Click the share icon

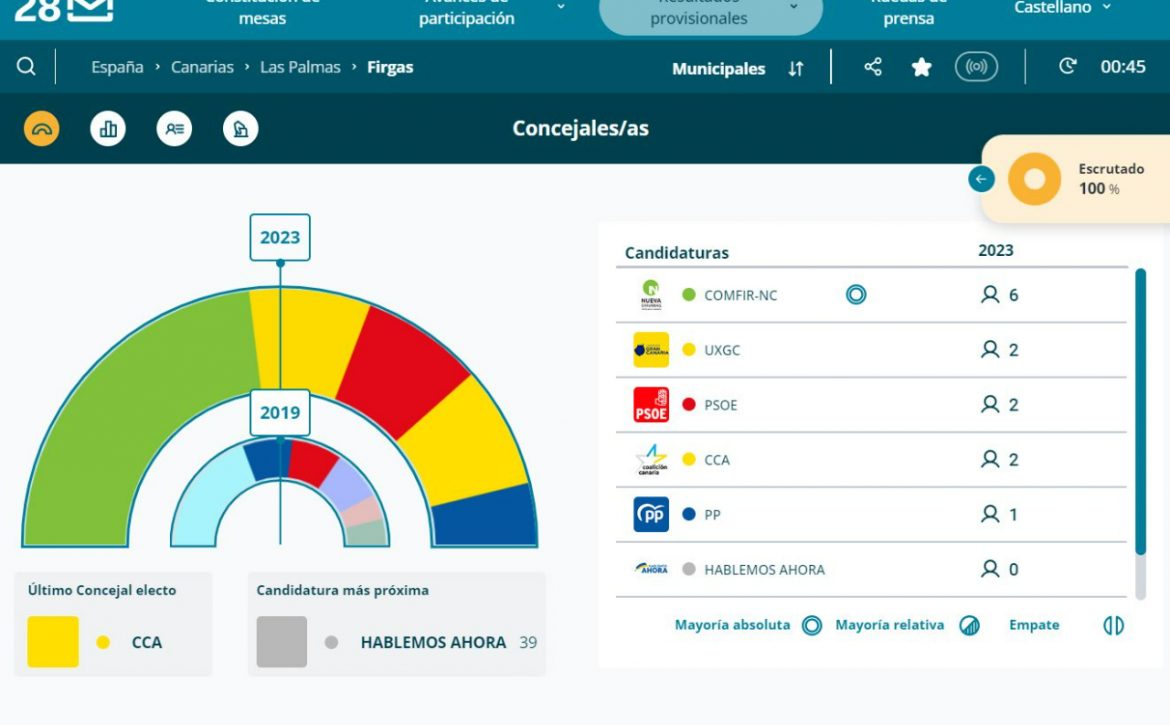pos(873,67)
